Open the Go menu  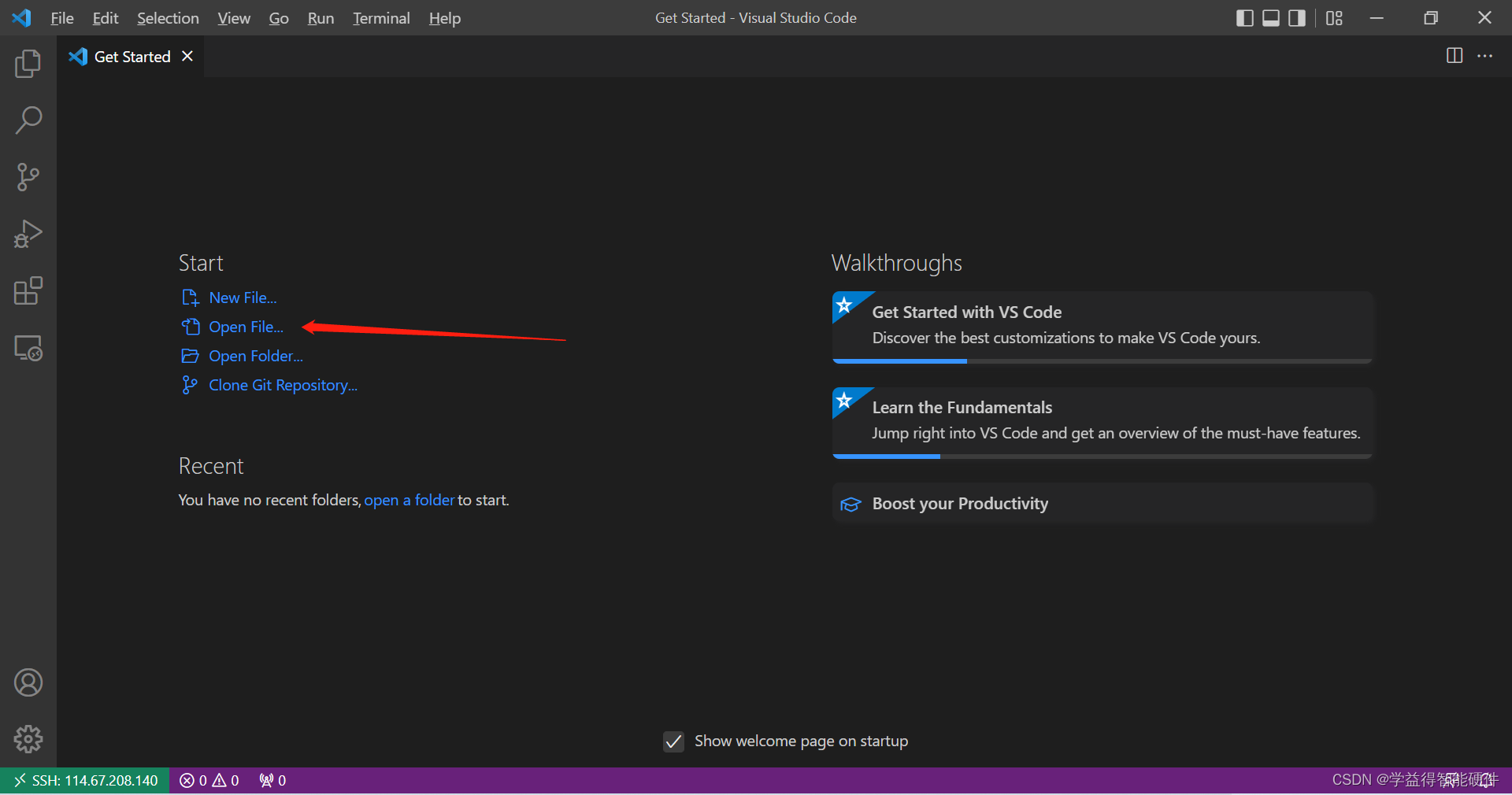click(279, 18)
